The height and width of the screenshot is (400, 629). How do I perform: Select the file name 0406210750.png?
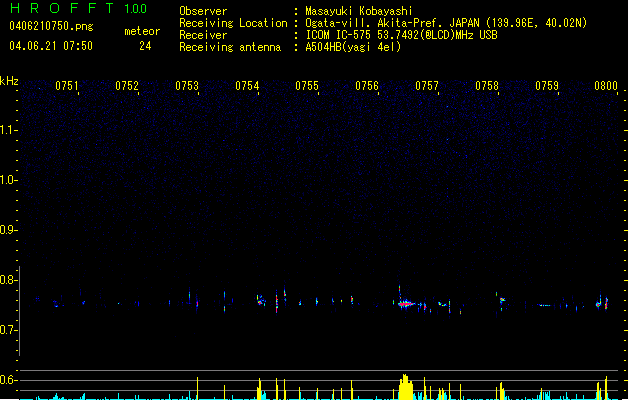[51, 26]
